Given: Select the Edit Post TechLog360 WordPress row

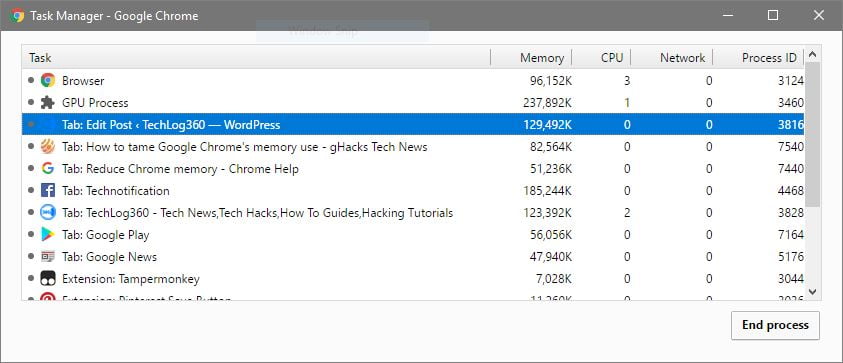Looking at the screenshot, I should [413, 125].
